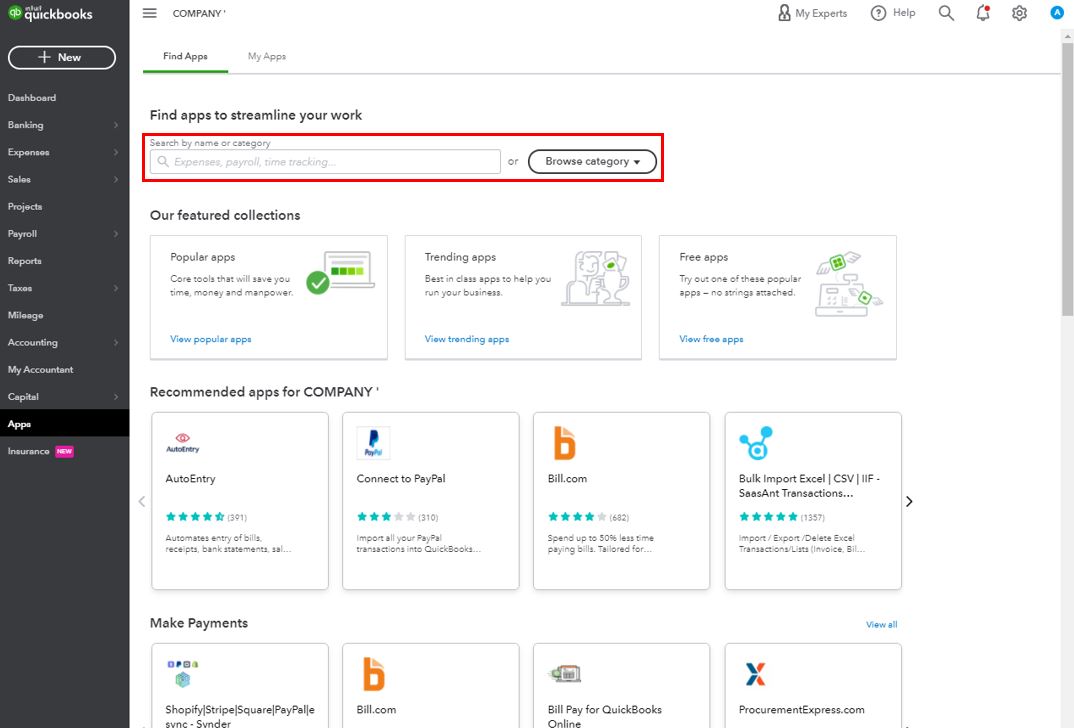Open the Synder sync app title

(x=240, y=716)
